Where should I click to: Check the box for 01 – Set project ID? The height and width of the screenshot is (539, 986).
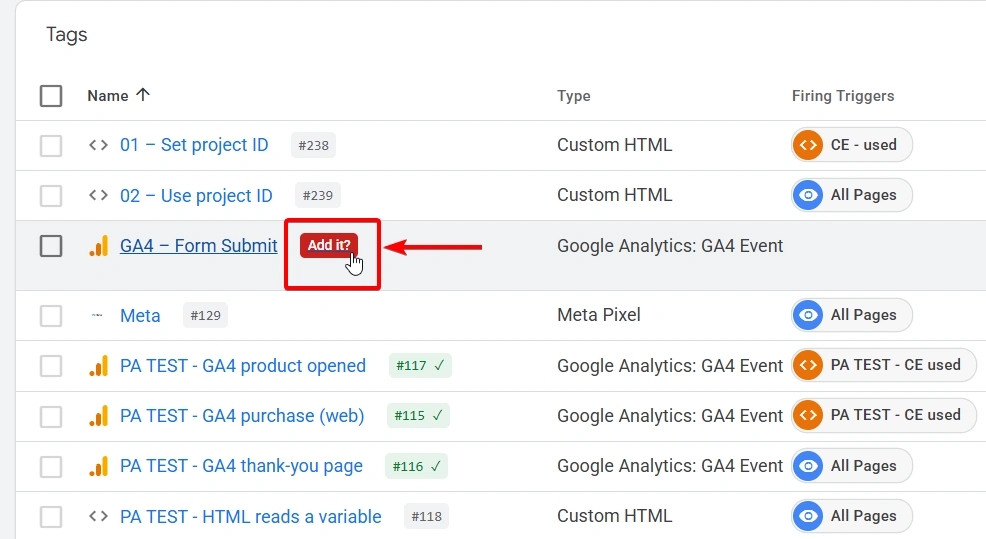pos(51,145)
